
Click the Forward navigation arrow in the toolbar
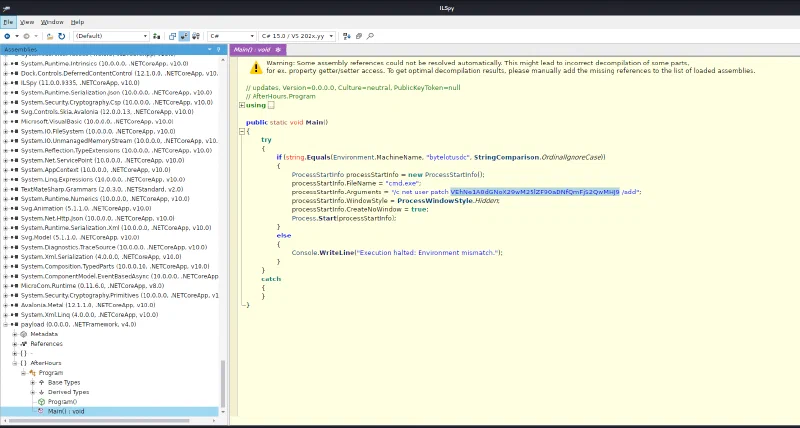(27, 36)
